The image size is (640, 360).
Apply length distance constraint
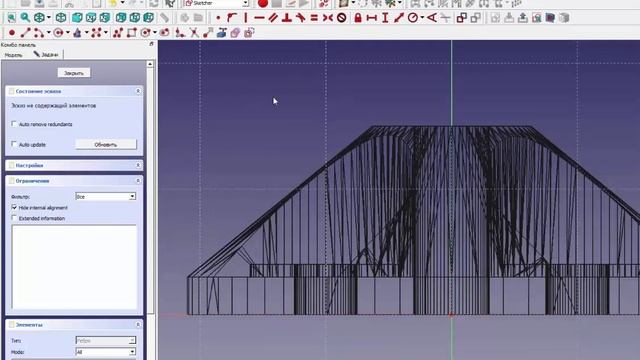(399, 18)
